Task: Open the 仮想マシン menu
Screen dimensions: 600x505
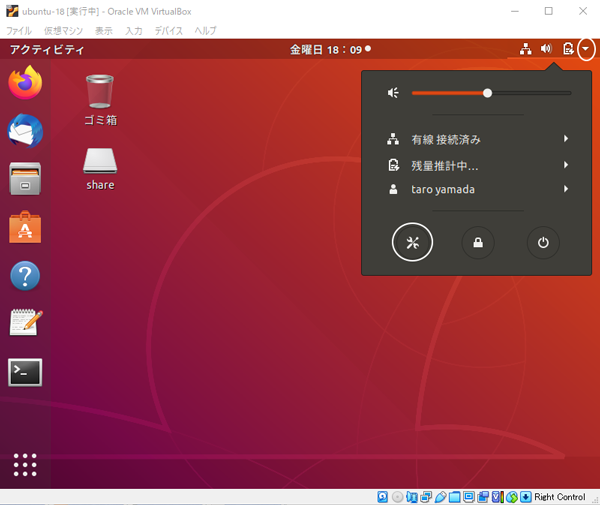Action: click(63, 31)
